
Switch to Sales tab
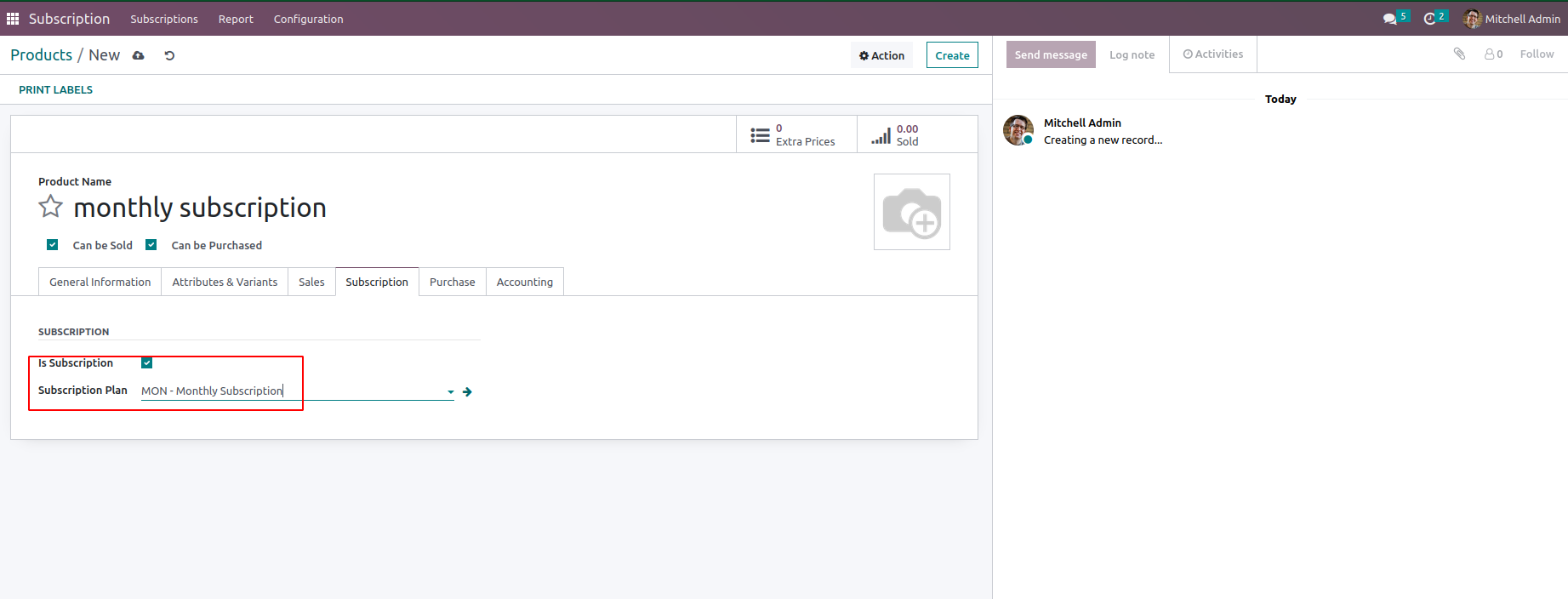tap(311, 282)
